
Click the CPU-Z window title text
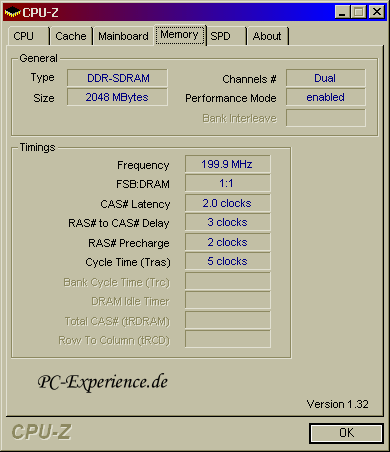click(x=40, y=12)
